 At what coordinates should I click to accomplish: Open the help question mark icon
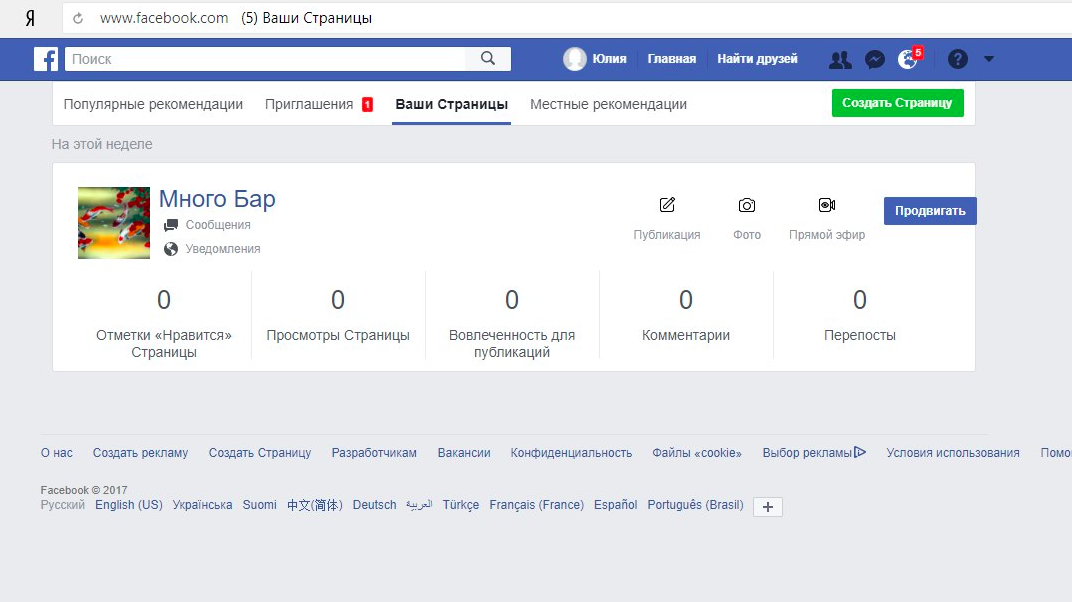[957, 60]
